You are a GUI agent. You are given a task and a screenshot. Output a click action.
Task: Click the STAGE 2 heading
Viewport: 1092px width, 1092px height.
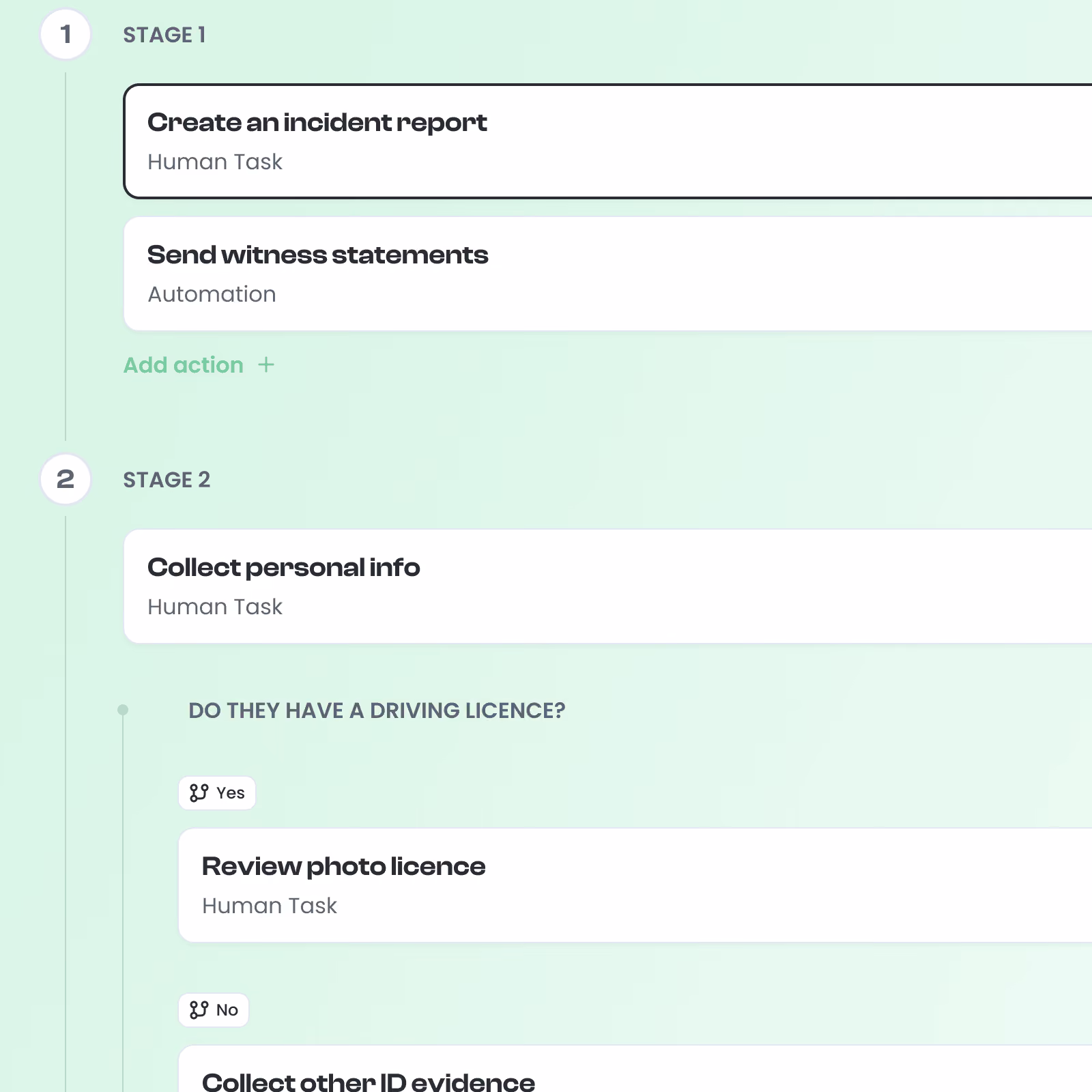(167, 480)
